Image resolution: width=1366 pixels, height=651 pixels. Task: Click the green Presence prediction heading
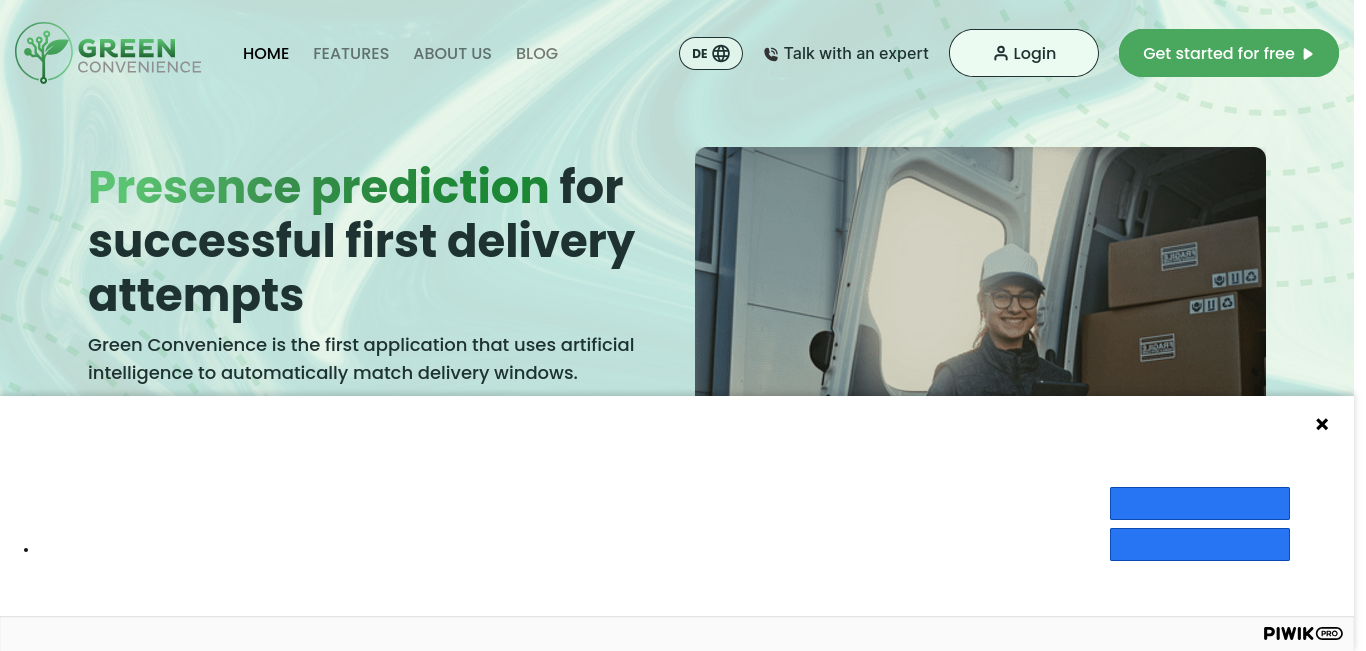click(x=319, y=186)
